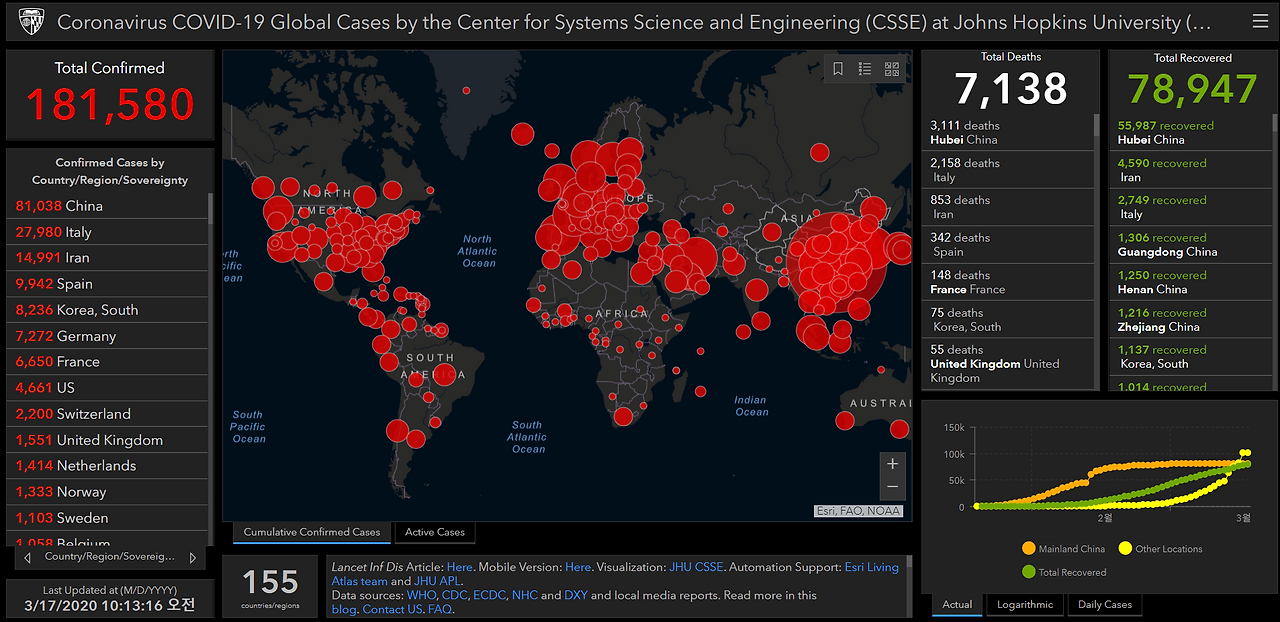This screenshot has width=1280, height=622.
Task: Click France 148 deaths entry
Action: (x=1009, y=282)
